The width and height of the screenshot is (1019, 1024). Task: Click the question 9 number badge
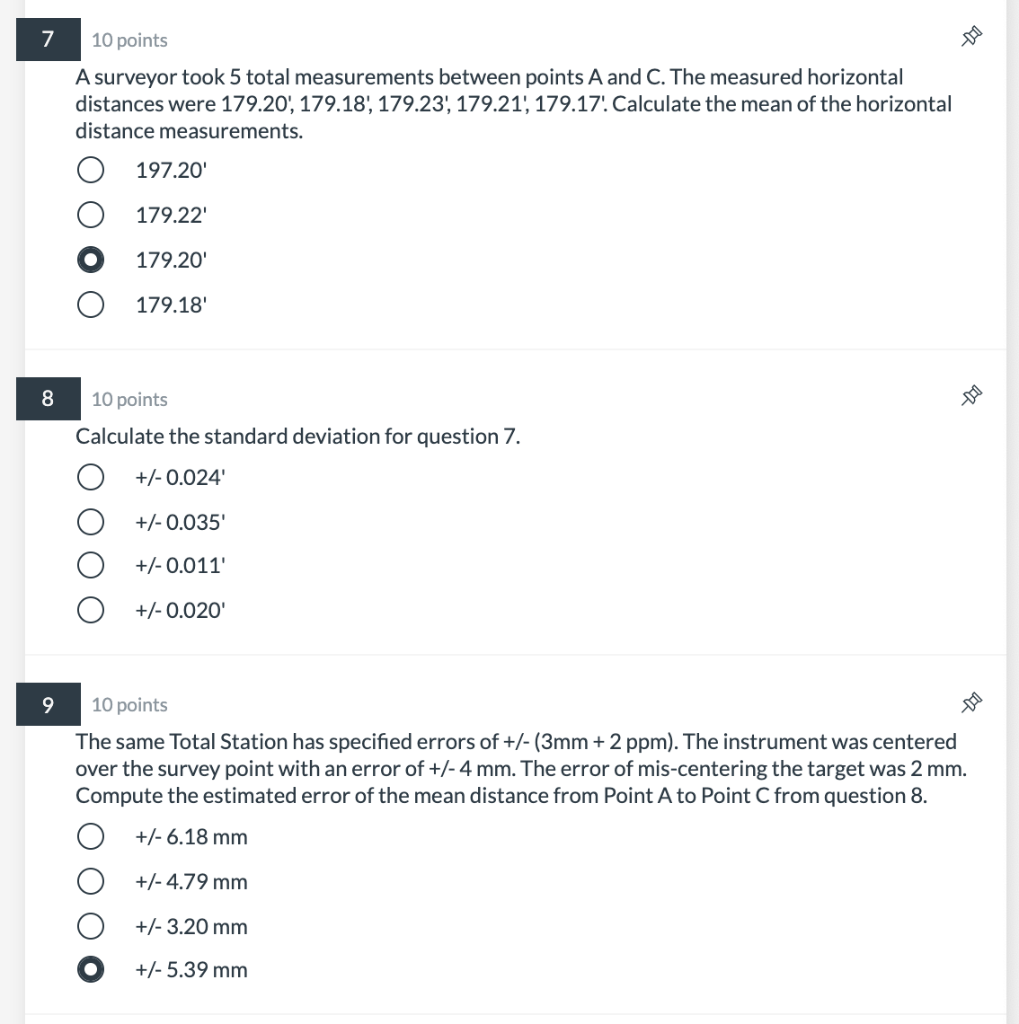(47, 704)
